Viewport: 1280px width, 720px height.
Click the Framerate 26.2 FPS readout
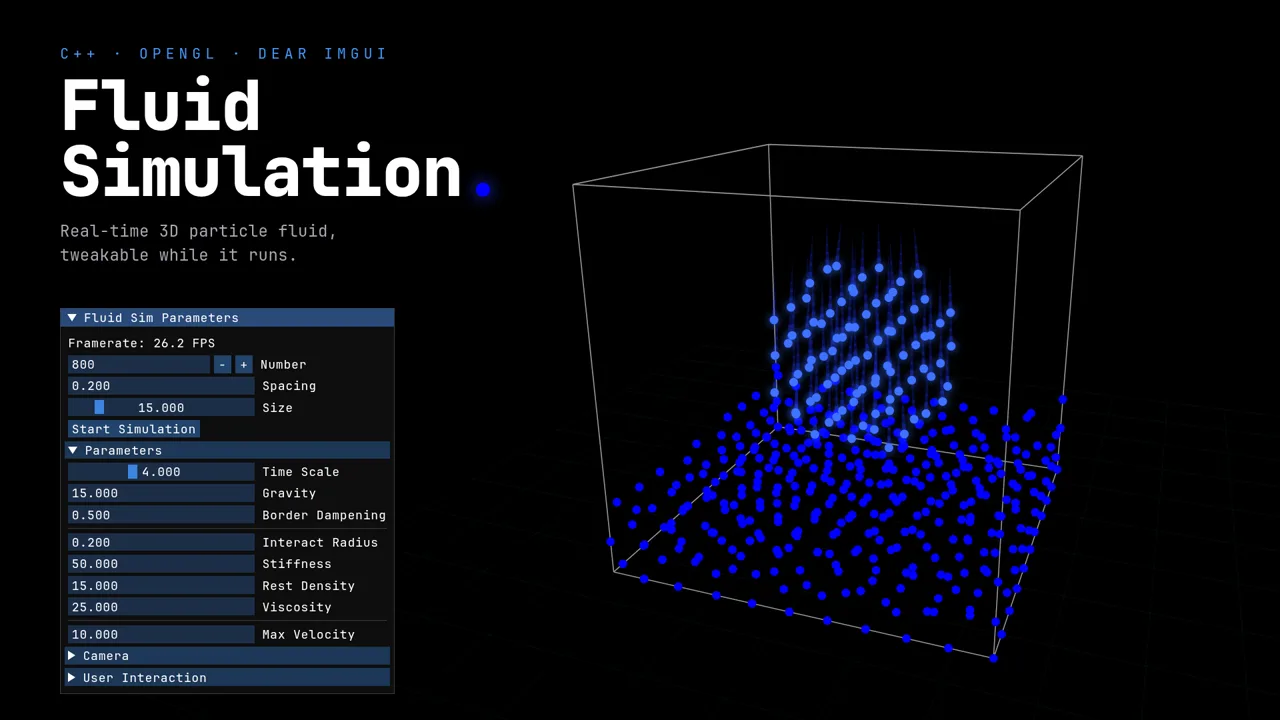pos(141,343)
